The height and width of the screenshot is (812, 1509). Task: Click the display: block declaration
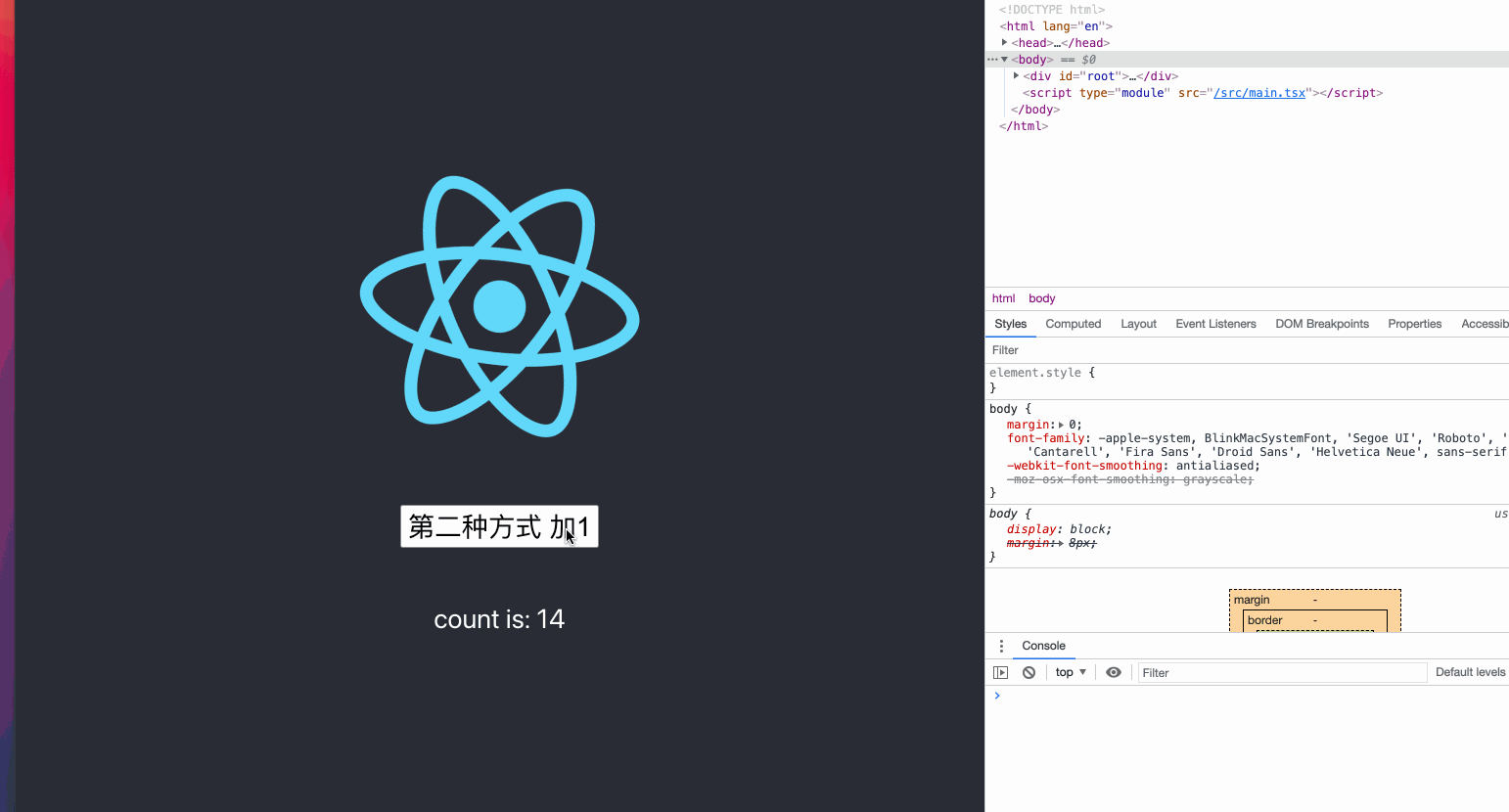(x=1059, y=529)
